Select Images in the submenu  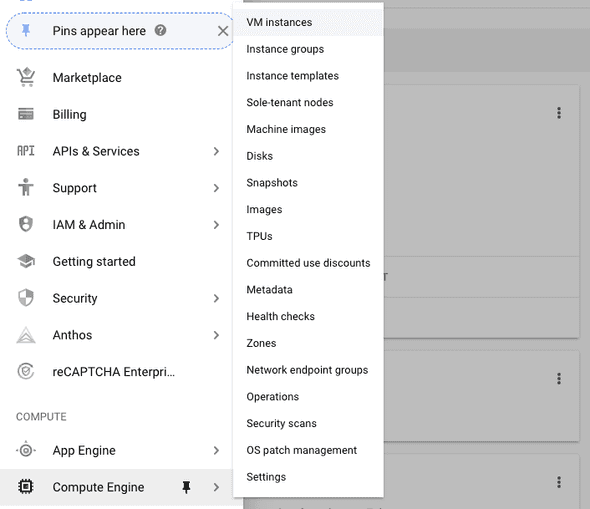point(308,209)
